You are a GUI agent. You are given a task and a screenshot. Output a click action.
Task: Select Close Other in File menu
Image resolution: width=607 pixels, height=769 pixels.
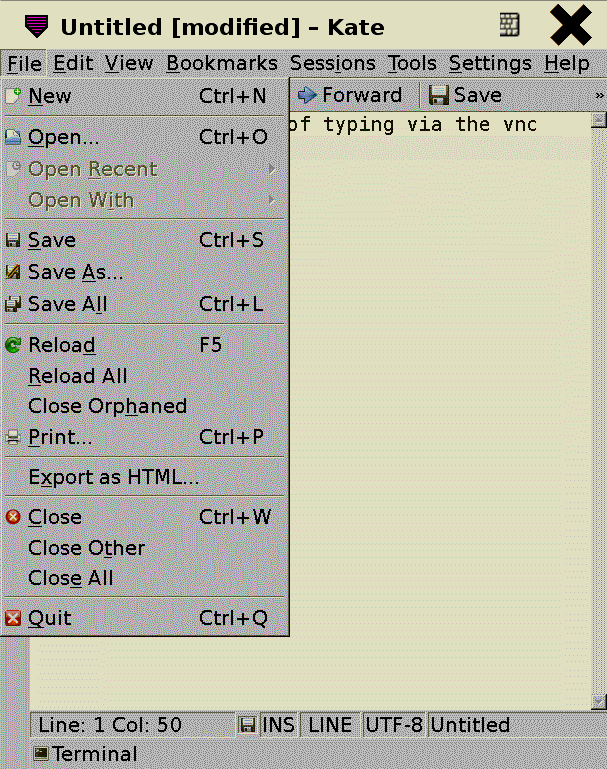click(x=86, y=548)
